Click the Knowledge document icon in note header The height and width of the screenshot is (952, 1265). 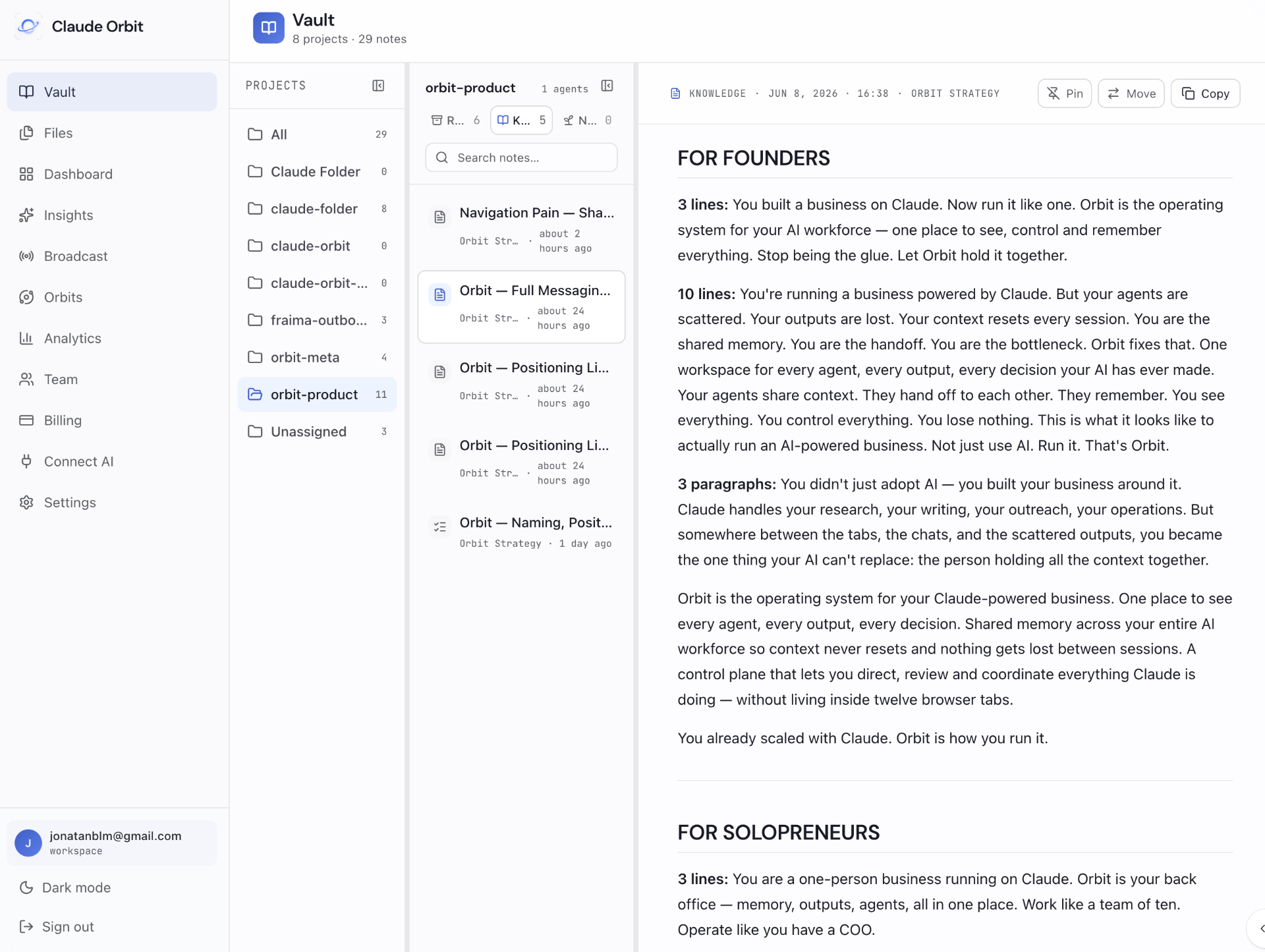click(675, 94)
